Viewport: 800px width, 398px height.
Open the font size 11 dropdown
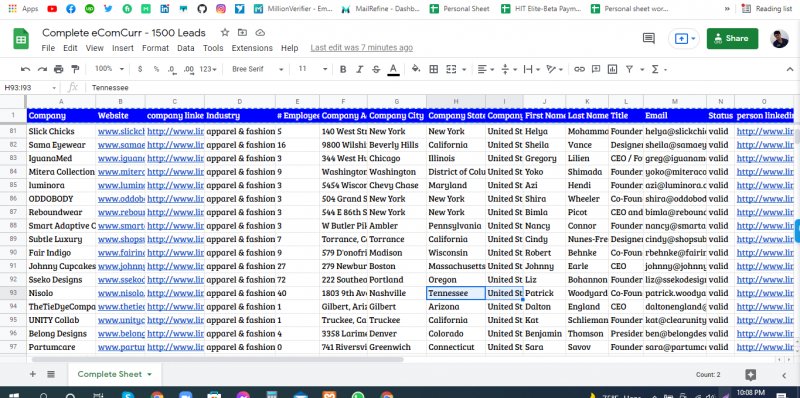coord(312,69)
